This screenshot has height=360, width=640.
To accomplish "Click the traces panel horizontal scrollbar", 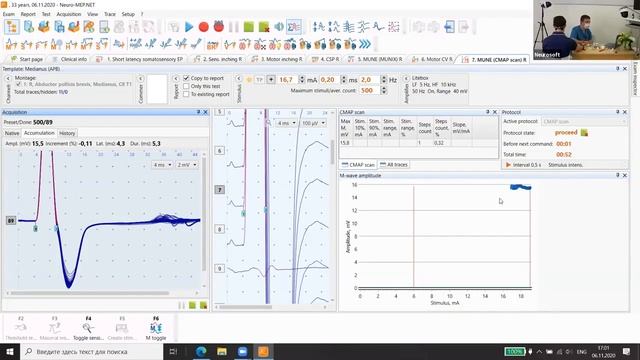I will pyautogui.click(x=245, y=307).
